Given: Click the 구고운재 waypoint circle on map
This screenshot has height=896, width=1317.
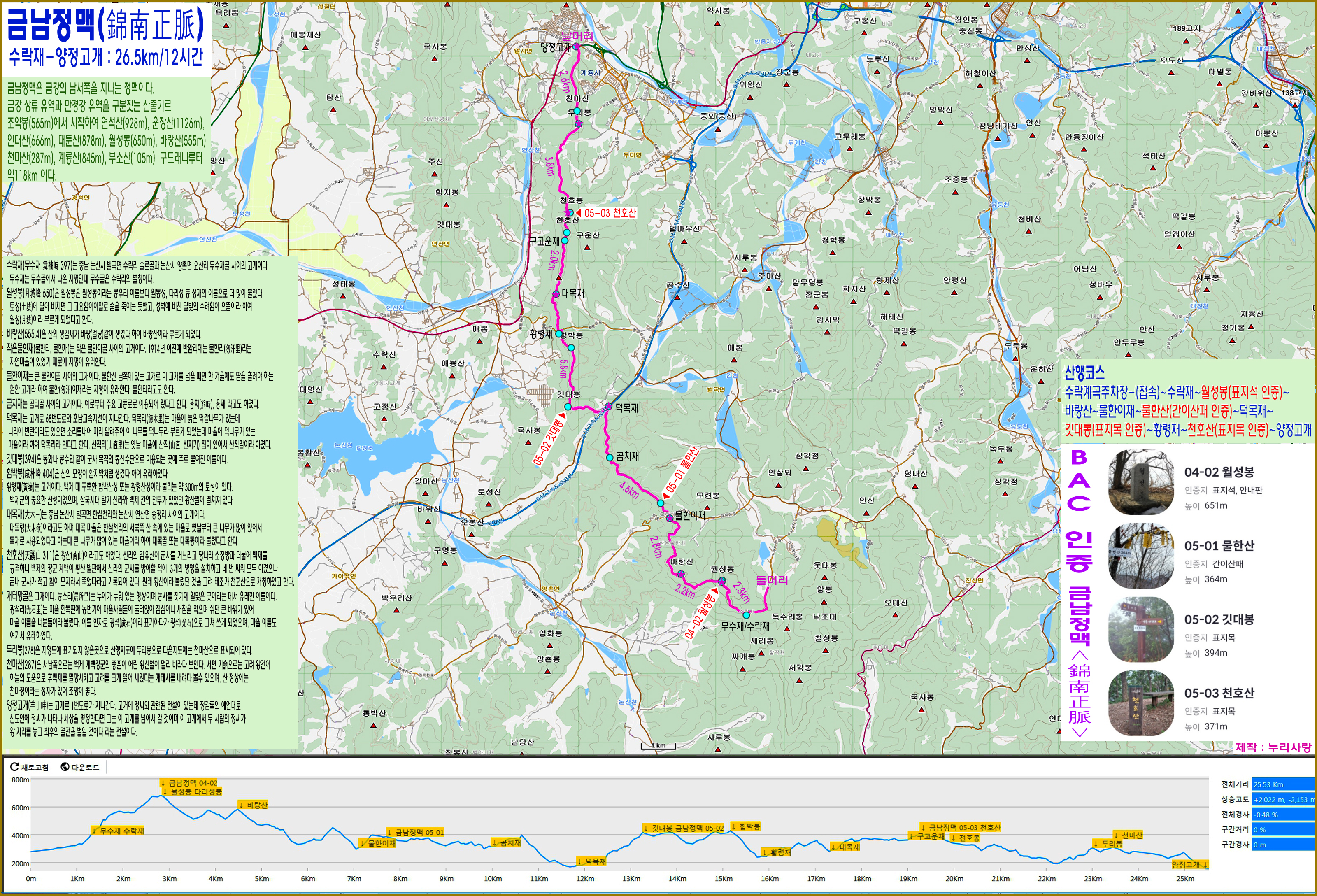Looking at the screenshot, I should 565,241.
